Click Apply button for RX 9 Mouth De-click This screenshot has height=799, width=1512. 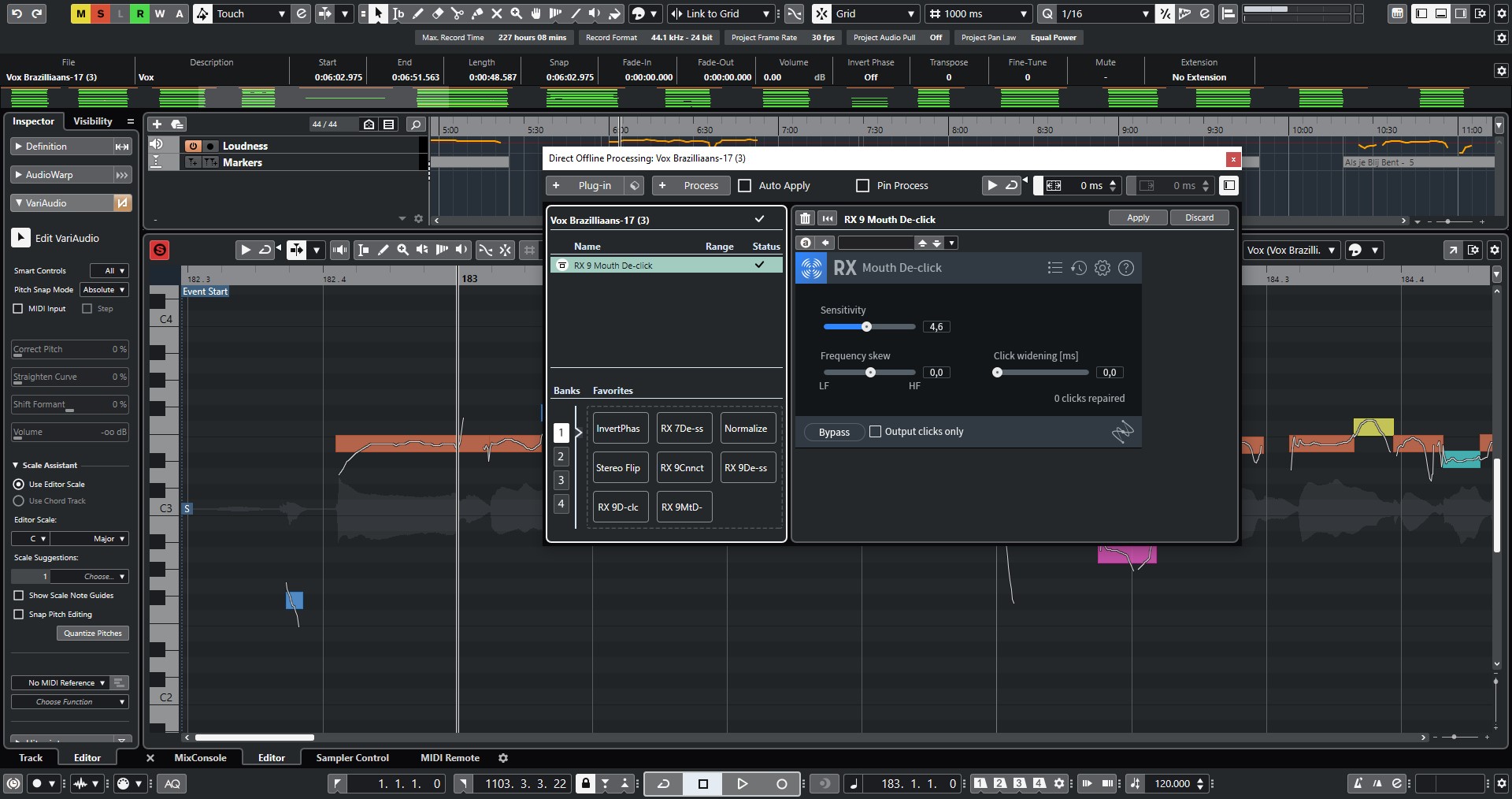point(1138,218)
